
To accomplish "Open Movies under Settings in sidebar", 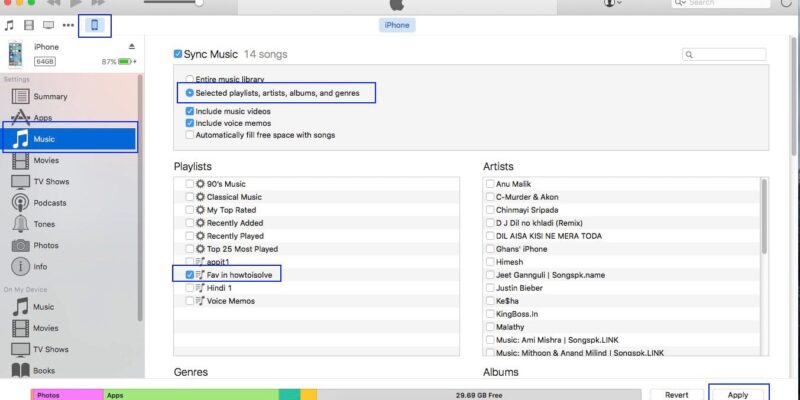I will (x=46, y=160).
